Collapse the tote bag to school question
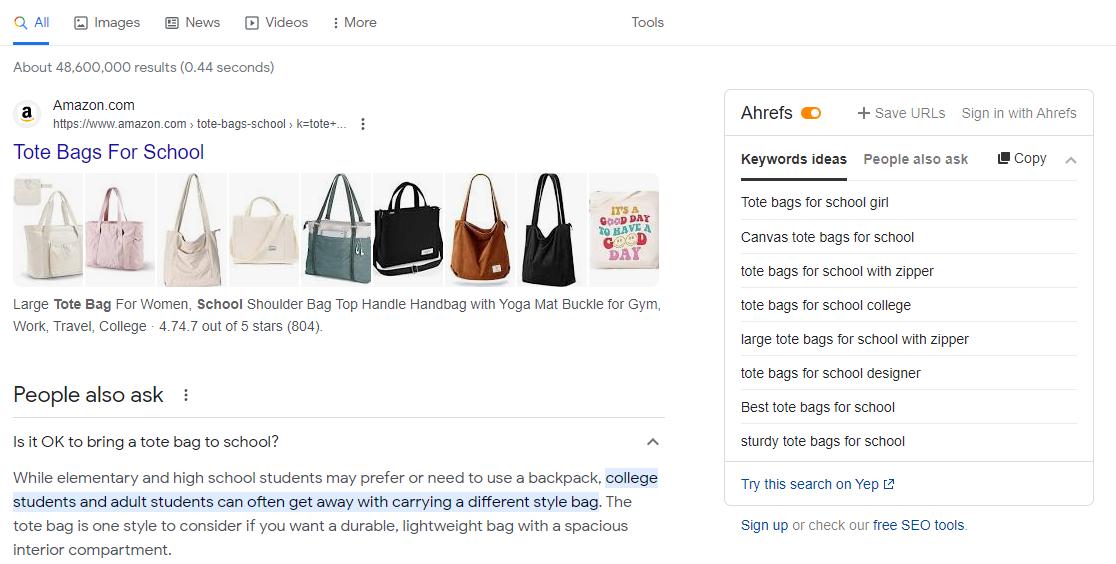The height and width of the screenshot is (564, 1116). click(x=653, y=442)
